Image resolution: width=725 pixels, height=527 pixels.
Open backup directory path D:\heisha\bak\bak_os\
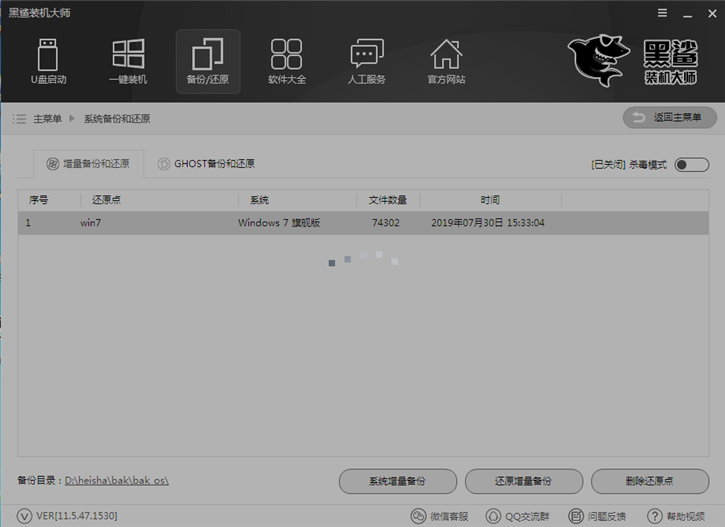point(117,481)
